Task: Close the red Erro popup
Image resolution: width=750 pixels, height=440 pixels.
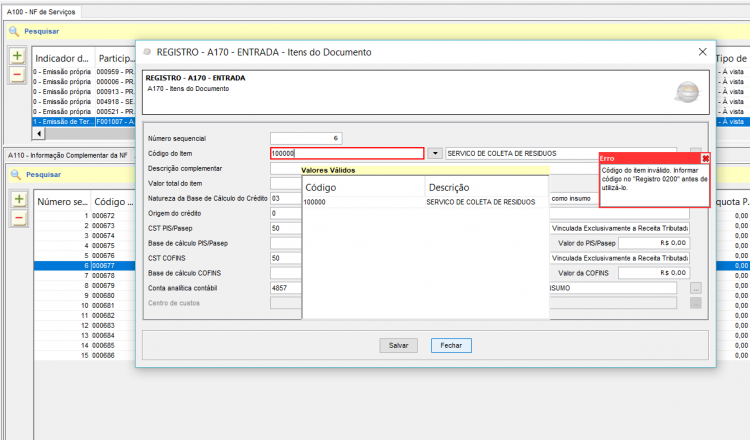Action: (705, 158)
